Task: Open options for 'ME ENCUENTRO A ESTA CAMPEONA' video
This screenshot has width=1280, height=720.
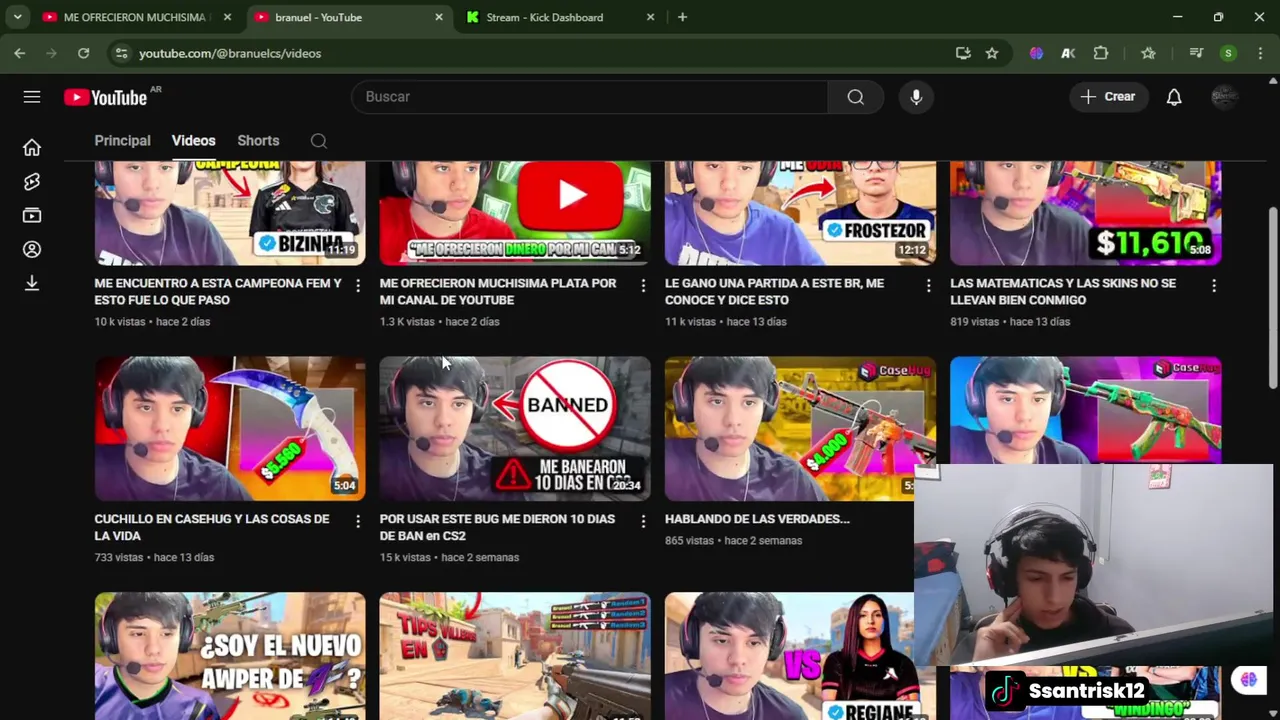Action: tap(358, 286)
